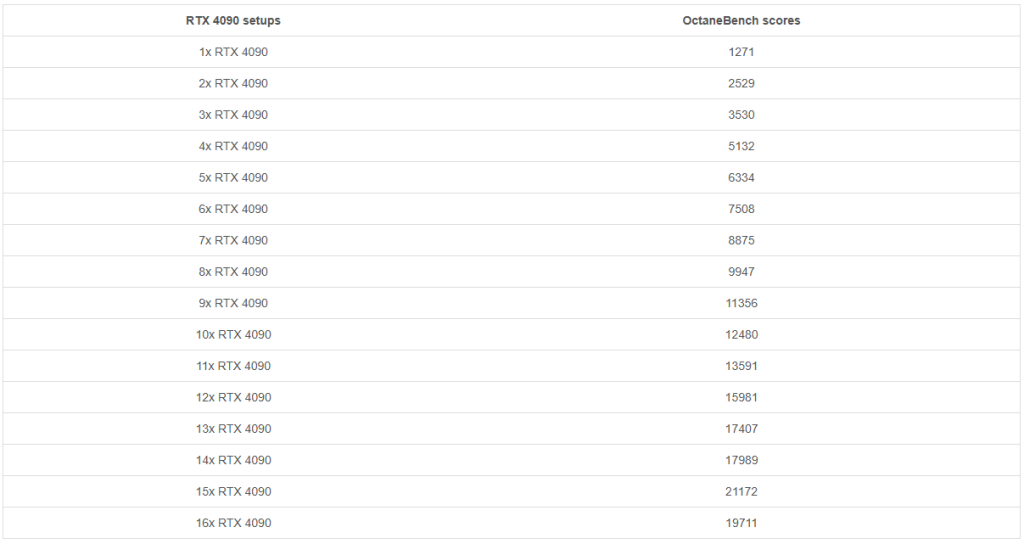Click the score value 6334
This screenshot has height=544, width=1024.
pyautogui.click(x=741, y=178)
